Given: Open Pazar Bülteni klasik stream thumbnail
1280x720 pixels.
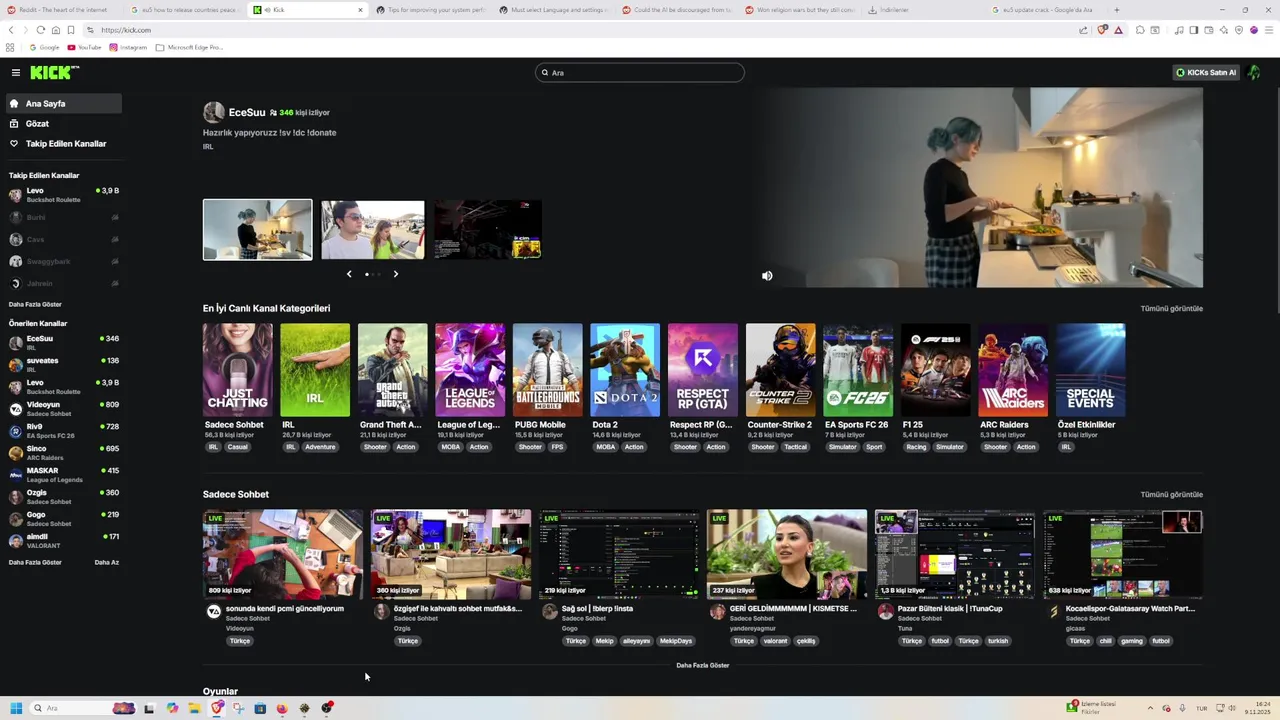Looking at the screenshot, I should (x=955, y=554).
